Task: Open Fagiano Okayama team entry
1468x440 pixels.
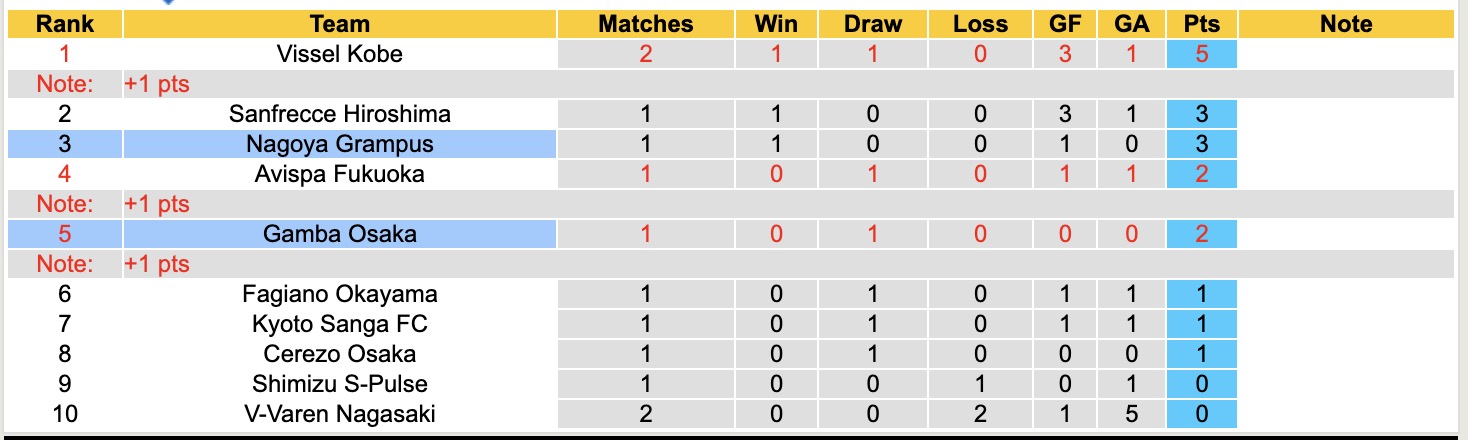Action: [x=339, y=294]
